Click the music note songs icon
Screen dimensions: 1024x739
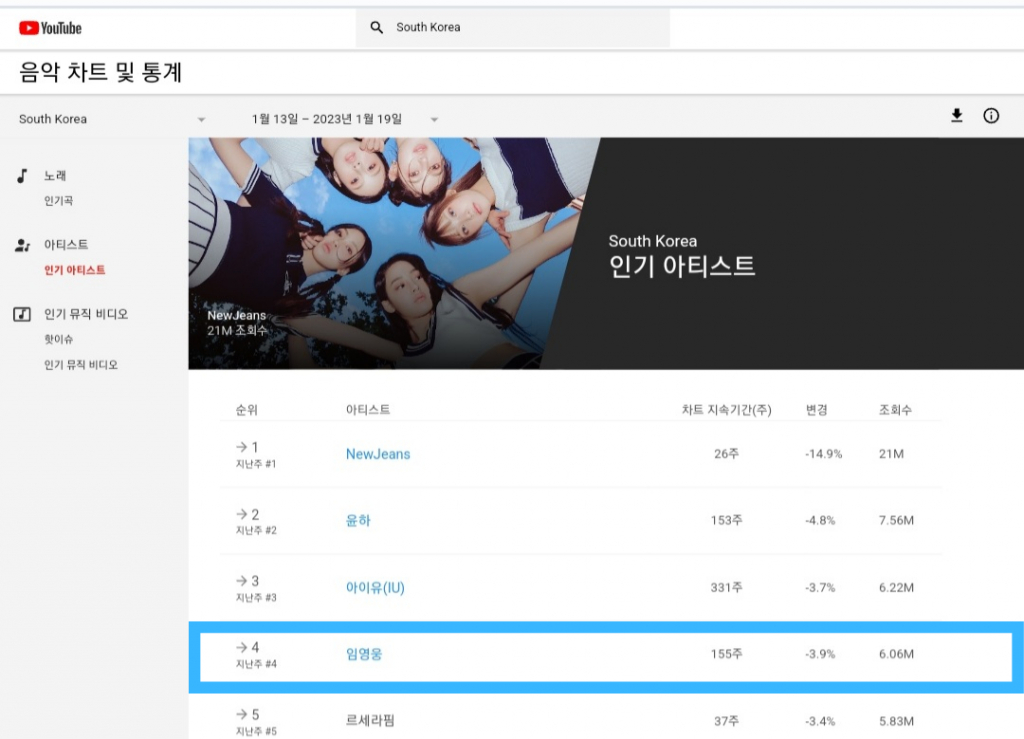click(22, 176)
